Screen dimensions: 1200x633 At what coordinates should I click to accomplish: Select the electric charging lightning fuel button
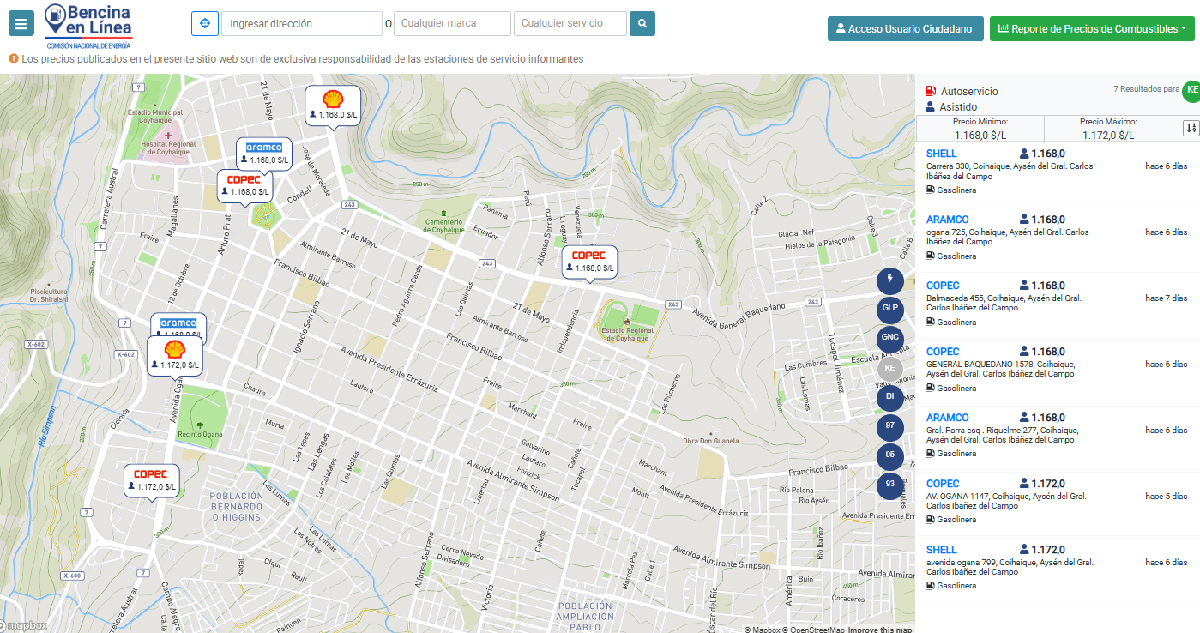click(889, 280)
